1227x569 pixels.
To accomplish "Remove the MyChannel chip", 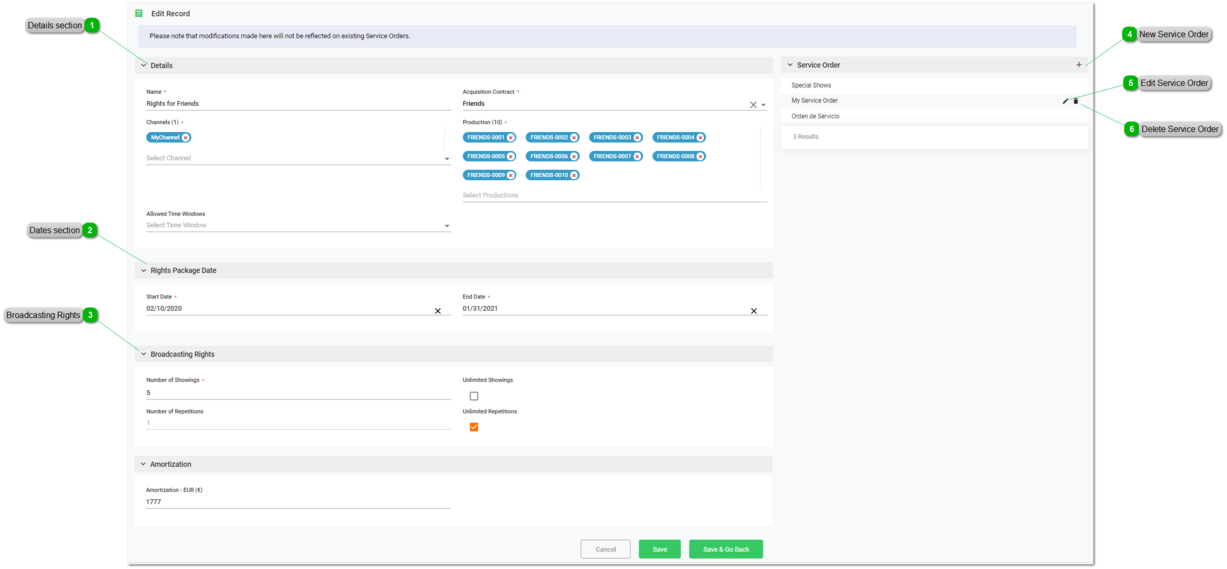I will (x=186, y=138).
